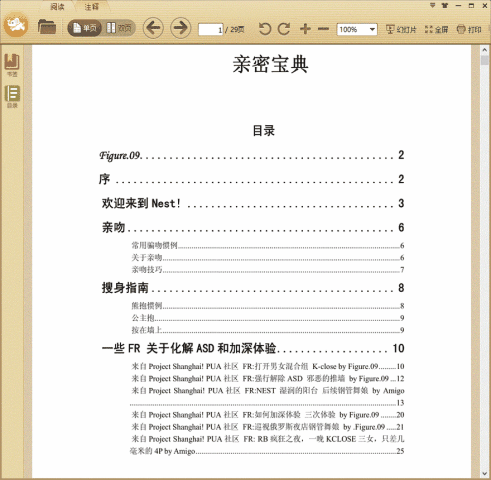Switch to single page (单页) view
This screenshot has width=491, height=480.
[85, 28]
